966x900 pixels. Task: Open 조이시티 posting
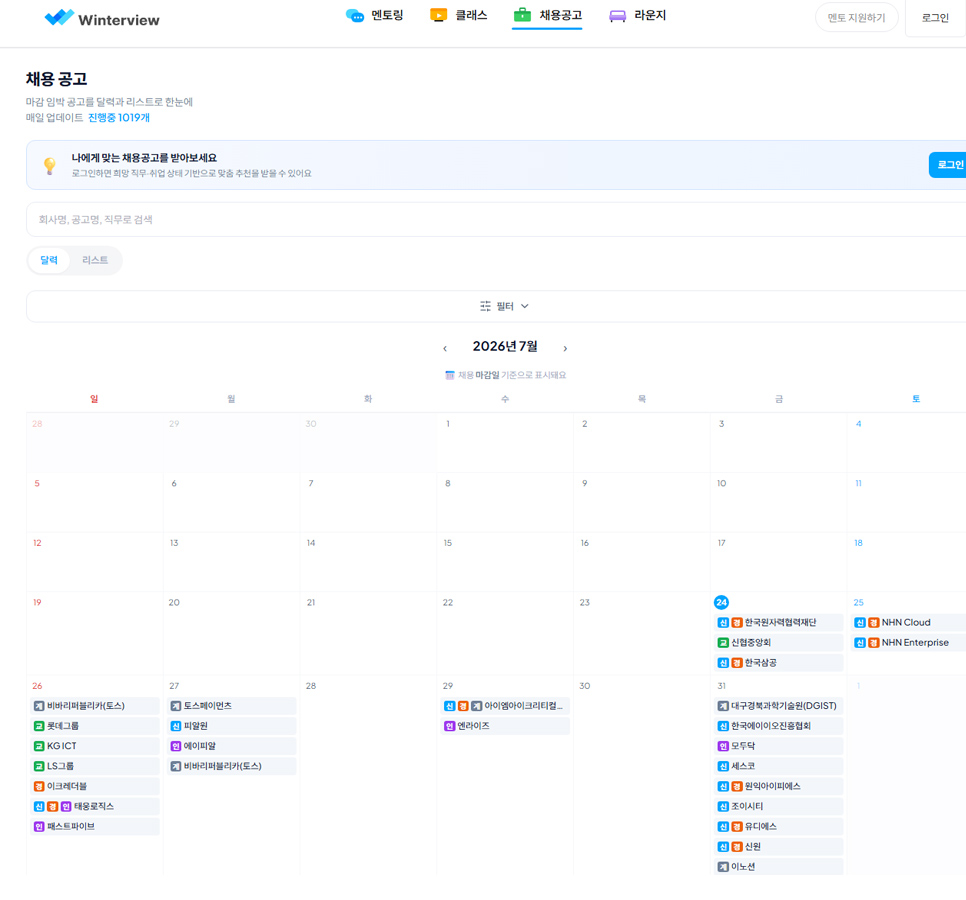click(x=778, y=806)
